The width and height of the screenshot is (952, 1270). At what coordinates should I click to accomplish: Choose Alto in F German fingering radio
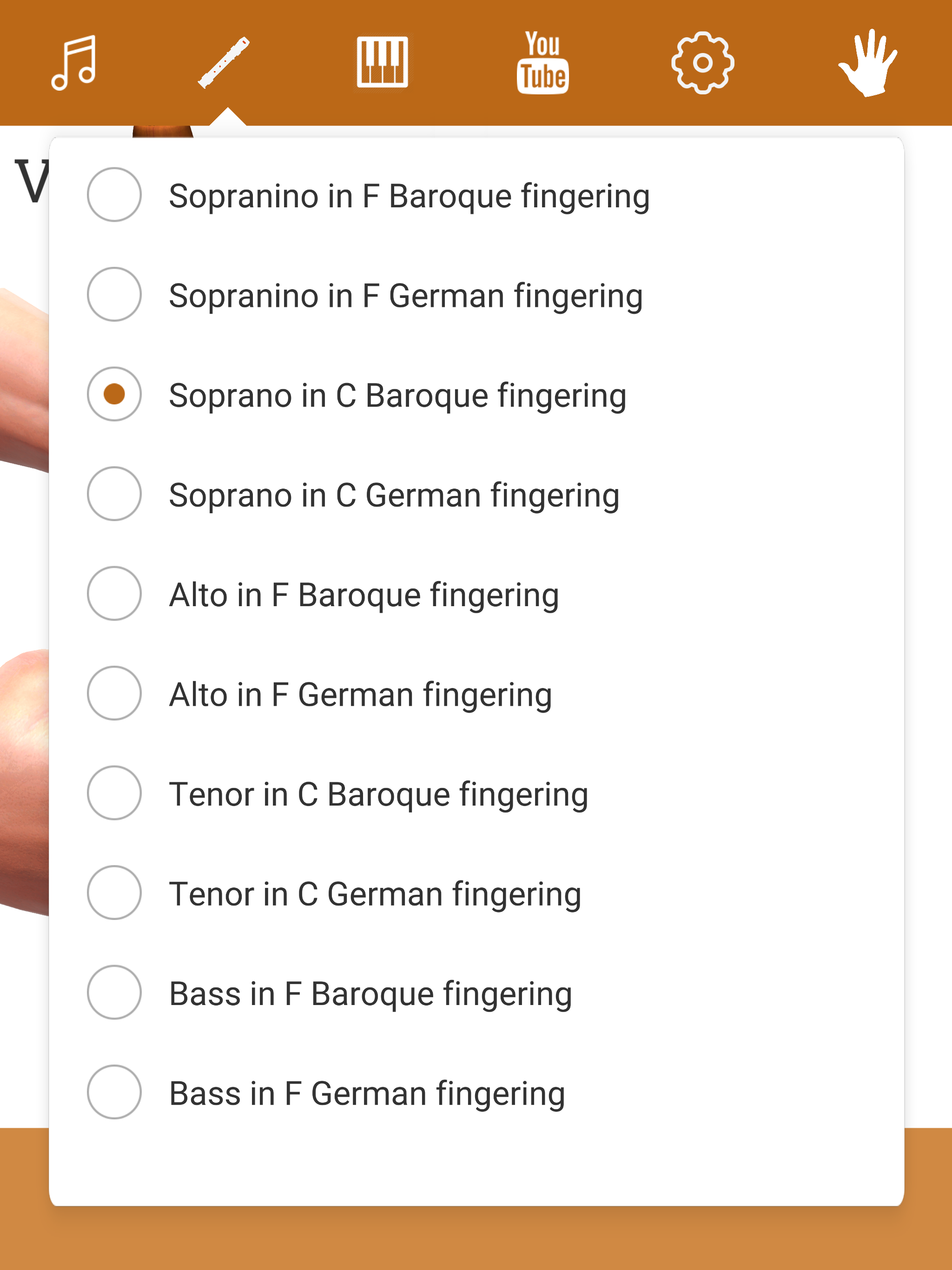(114, 693)
